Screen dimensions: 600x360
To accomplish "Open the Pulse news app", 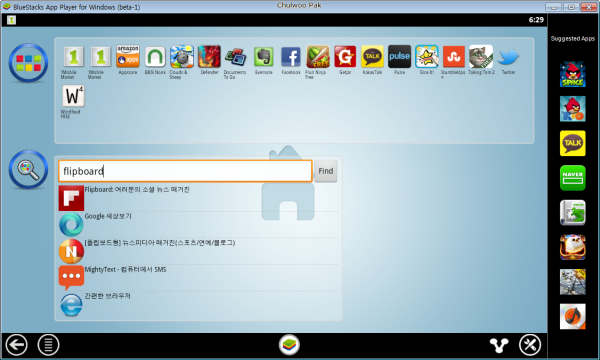I will click(x=399, y=57).
